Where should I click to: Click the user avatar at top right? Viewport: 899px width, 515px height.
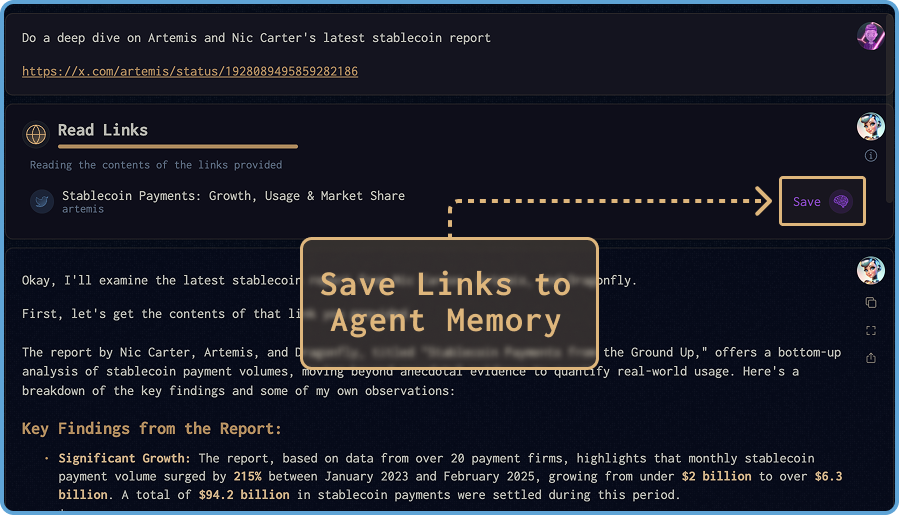(x=870, y=36)
